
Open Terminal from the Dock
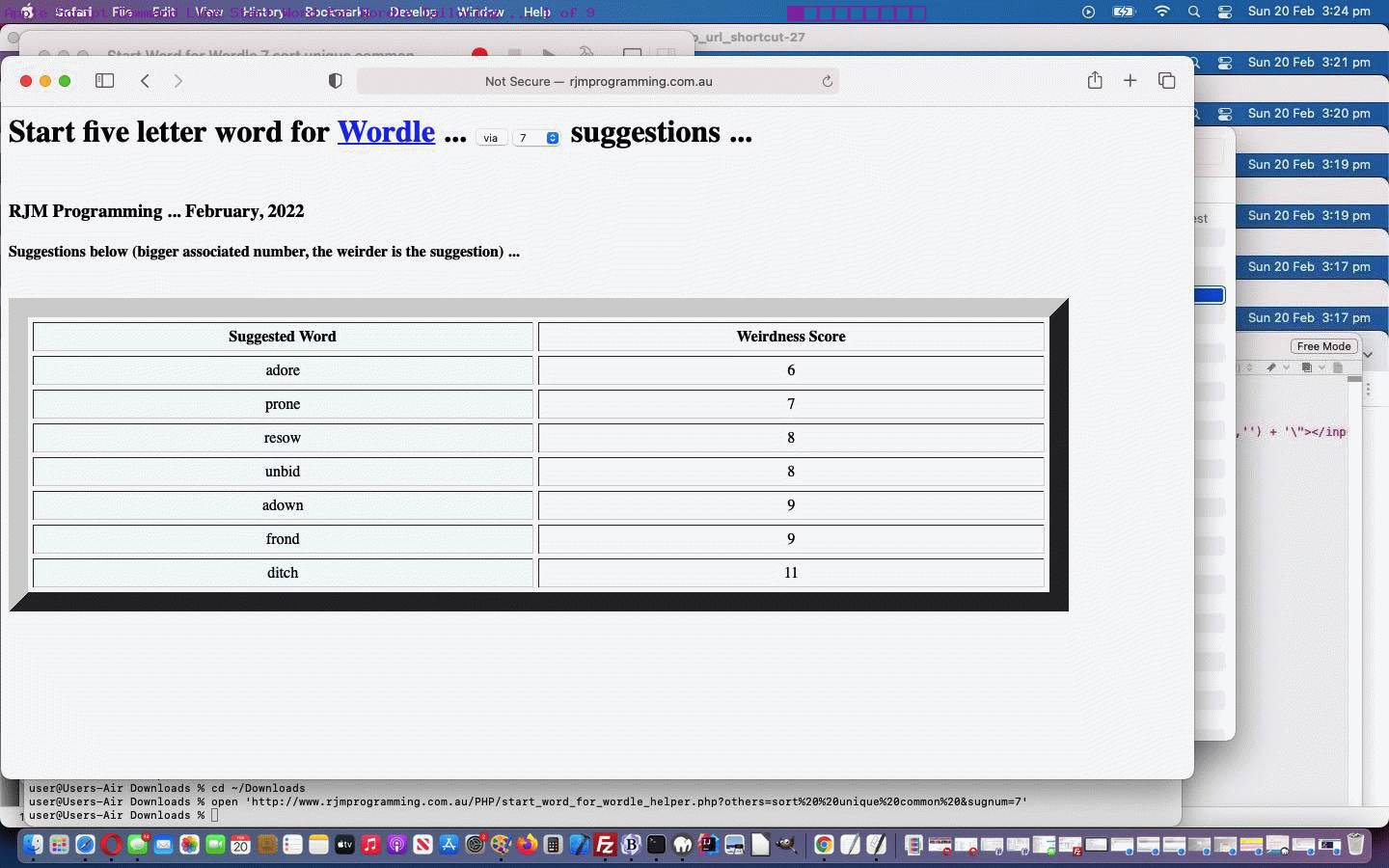657,845
